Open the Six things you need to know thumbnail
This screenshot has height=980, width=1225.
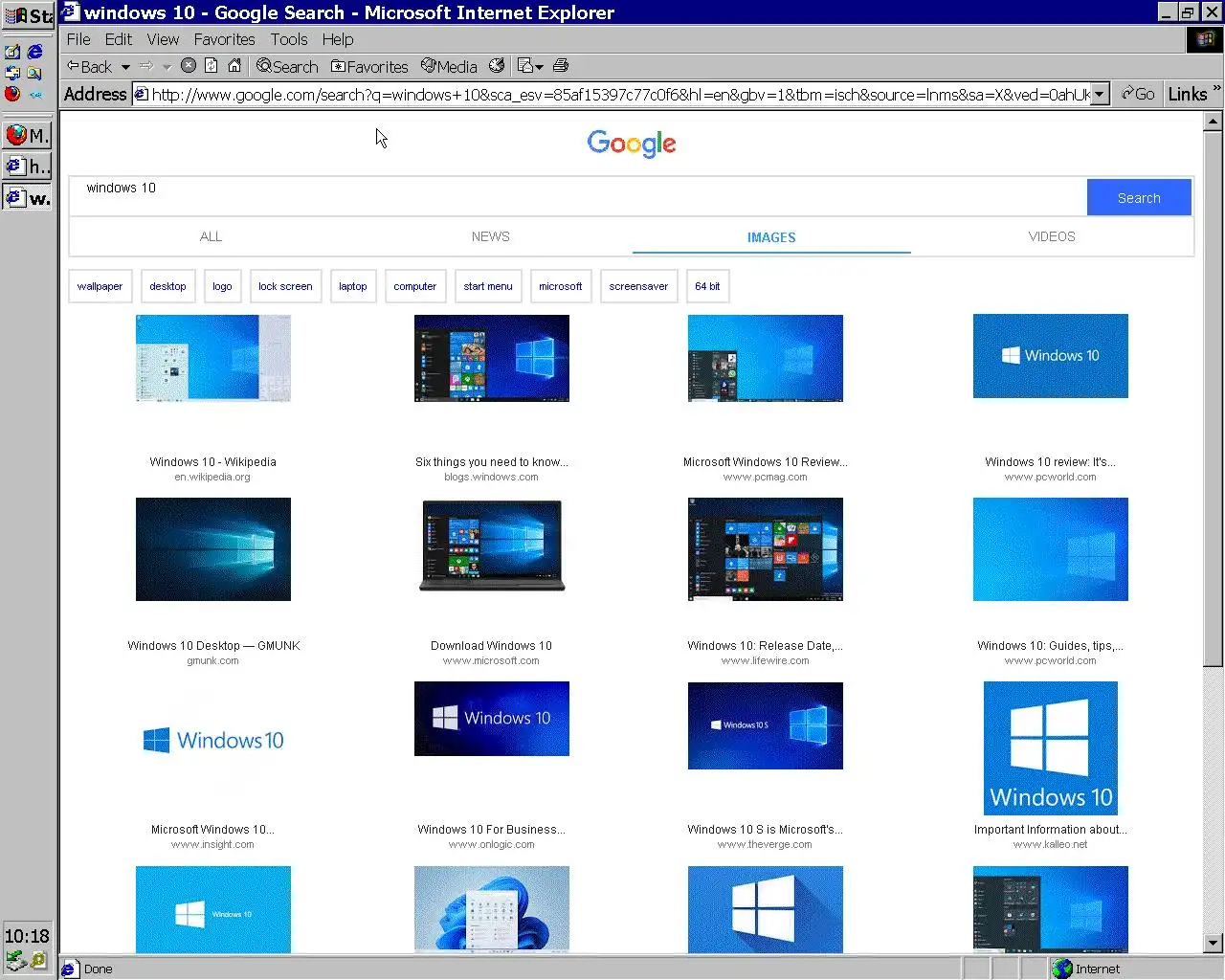coord(491,358)
